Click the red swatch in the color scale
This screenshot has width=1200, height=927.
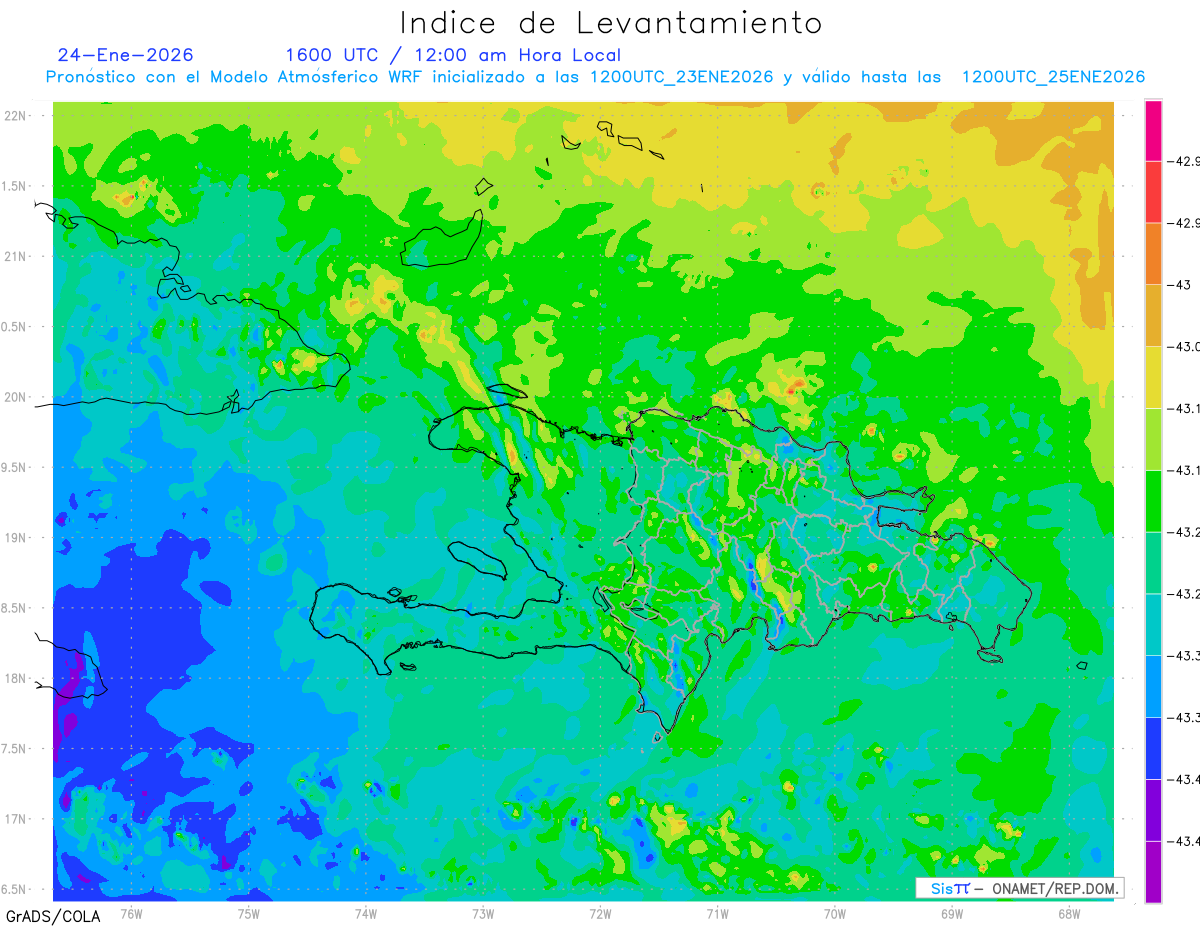tap(1153, 192)
